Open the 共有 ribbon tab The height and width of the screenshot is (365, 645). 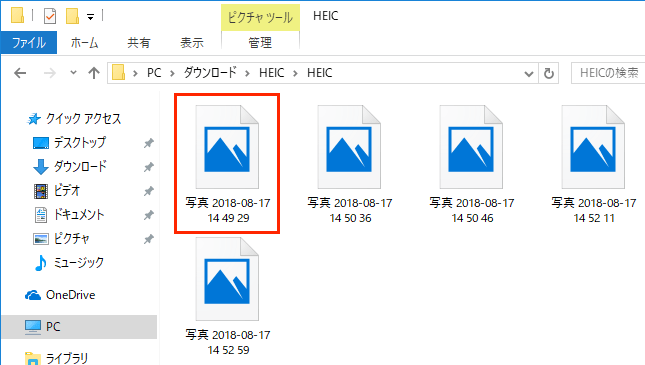(x=139, y=42)
